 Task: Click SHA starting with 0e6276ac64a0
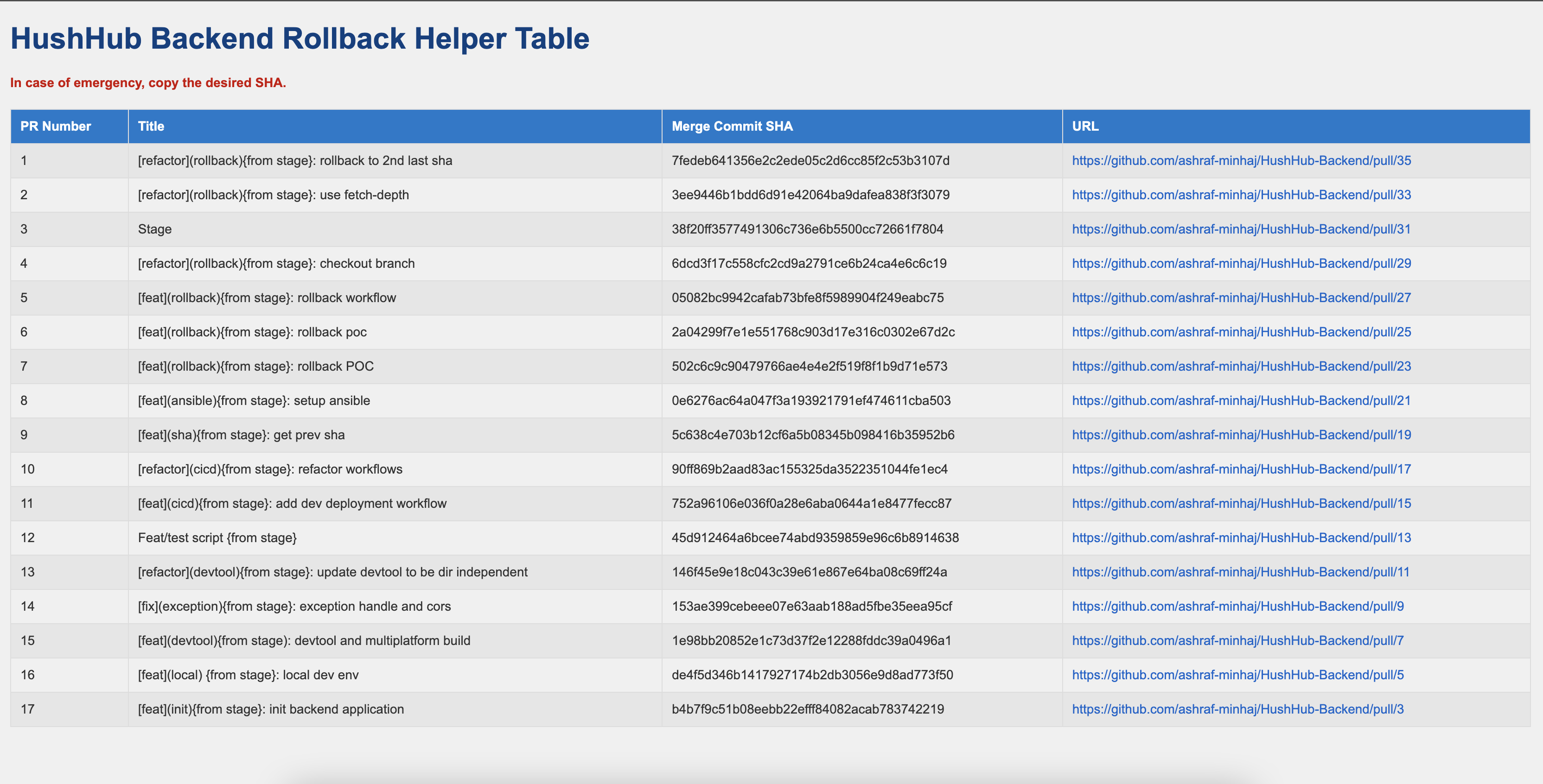(811, 400)
